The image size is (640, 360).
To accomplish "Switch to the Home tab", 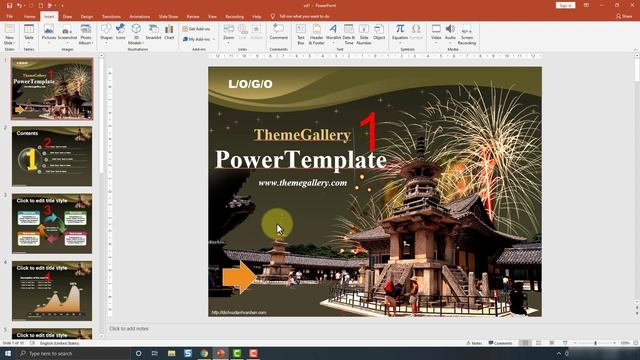I will point(29,17).
